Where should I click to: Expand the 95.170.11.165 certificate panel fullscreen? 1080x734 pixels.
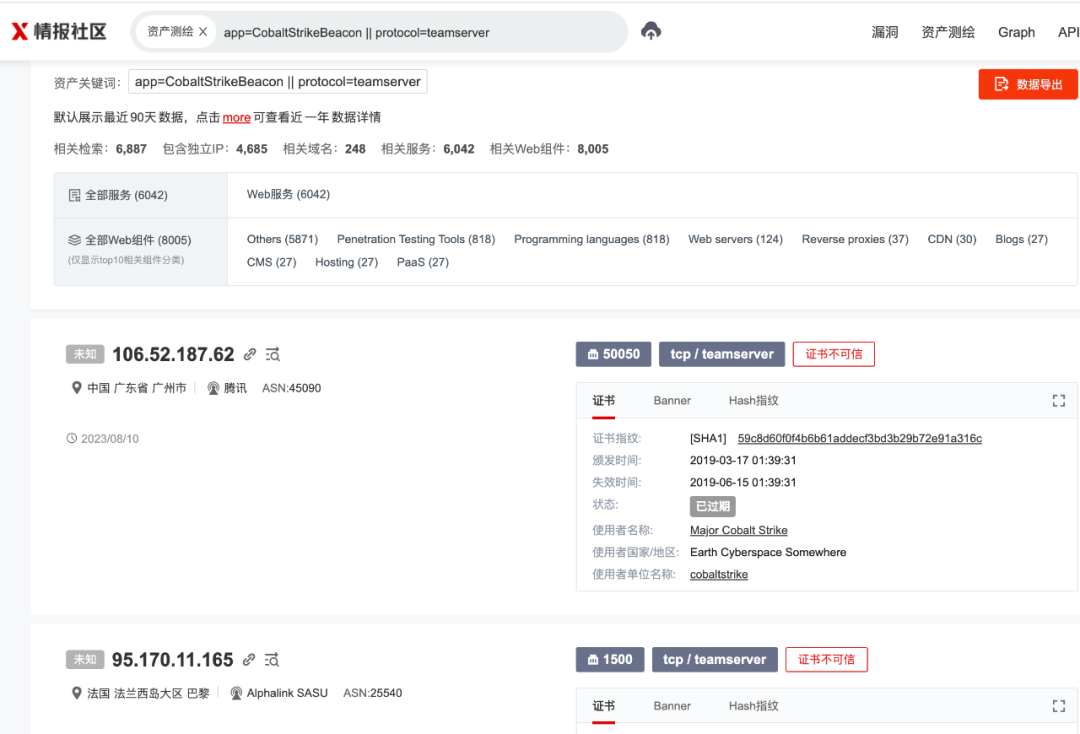[1059, 706]
